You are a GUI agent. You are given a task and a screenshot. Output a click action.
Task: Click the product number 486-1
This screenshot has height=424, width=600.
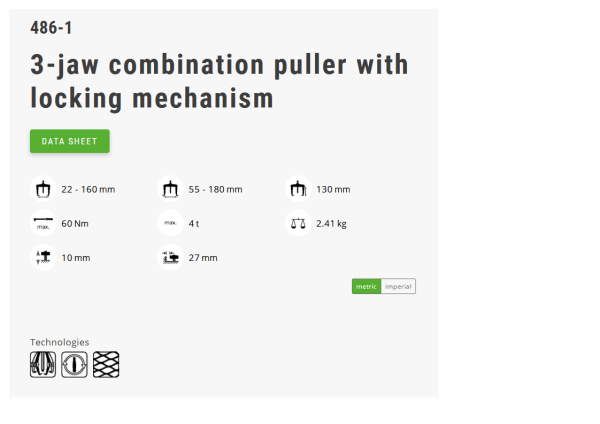coord(51,28)
